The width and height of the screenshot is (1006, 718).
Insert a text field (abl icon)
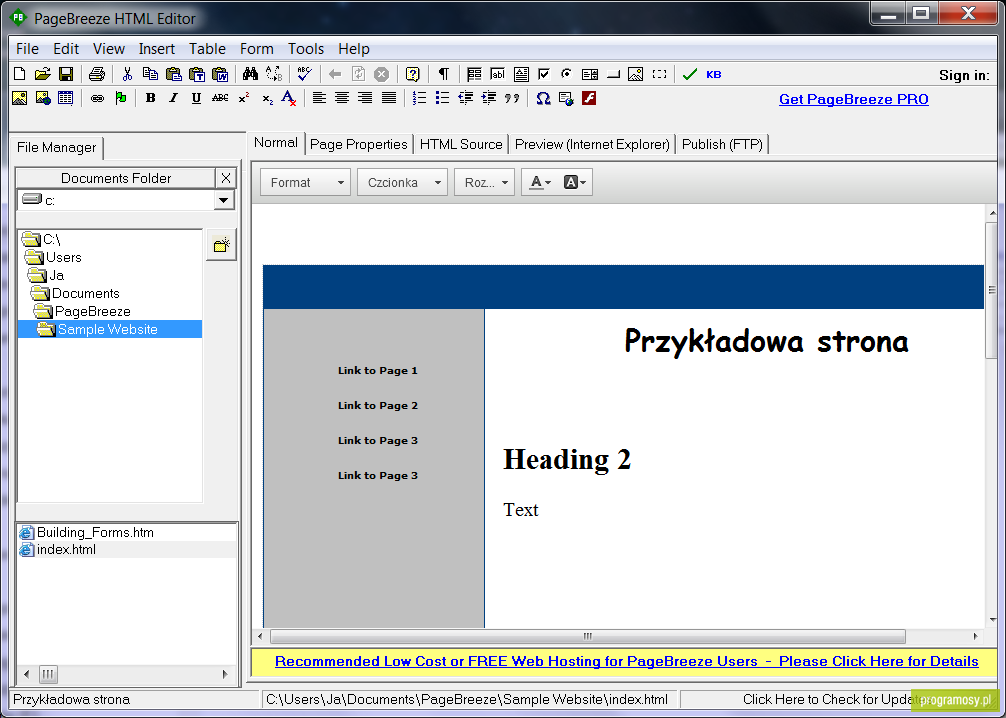point(497,74)
